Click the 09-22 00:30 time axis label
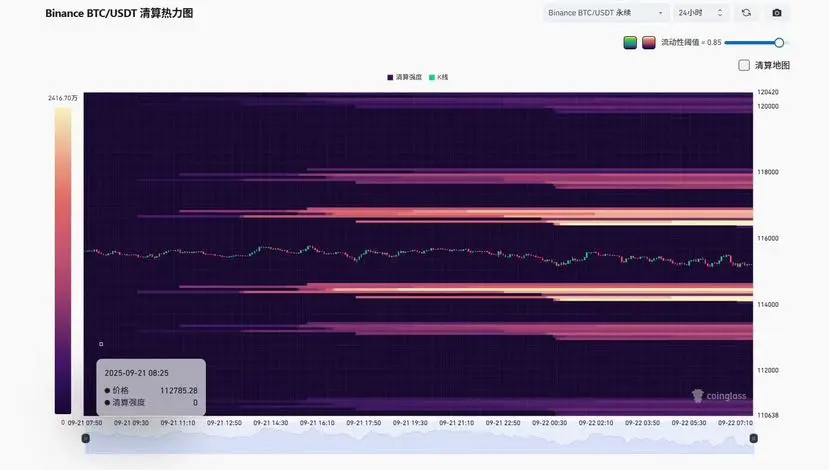Image resolution: width=829 pixels, height=470 pixels. (x=549, y=423)
